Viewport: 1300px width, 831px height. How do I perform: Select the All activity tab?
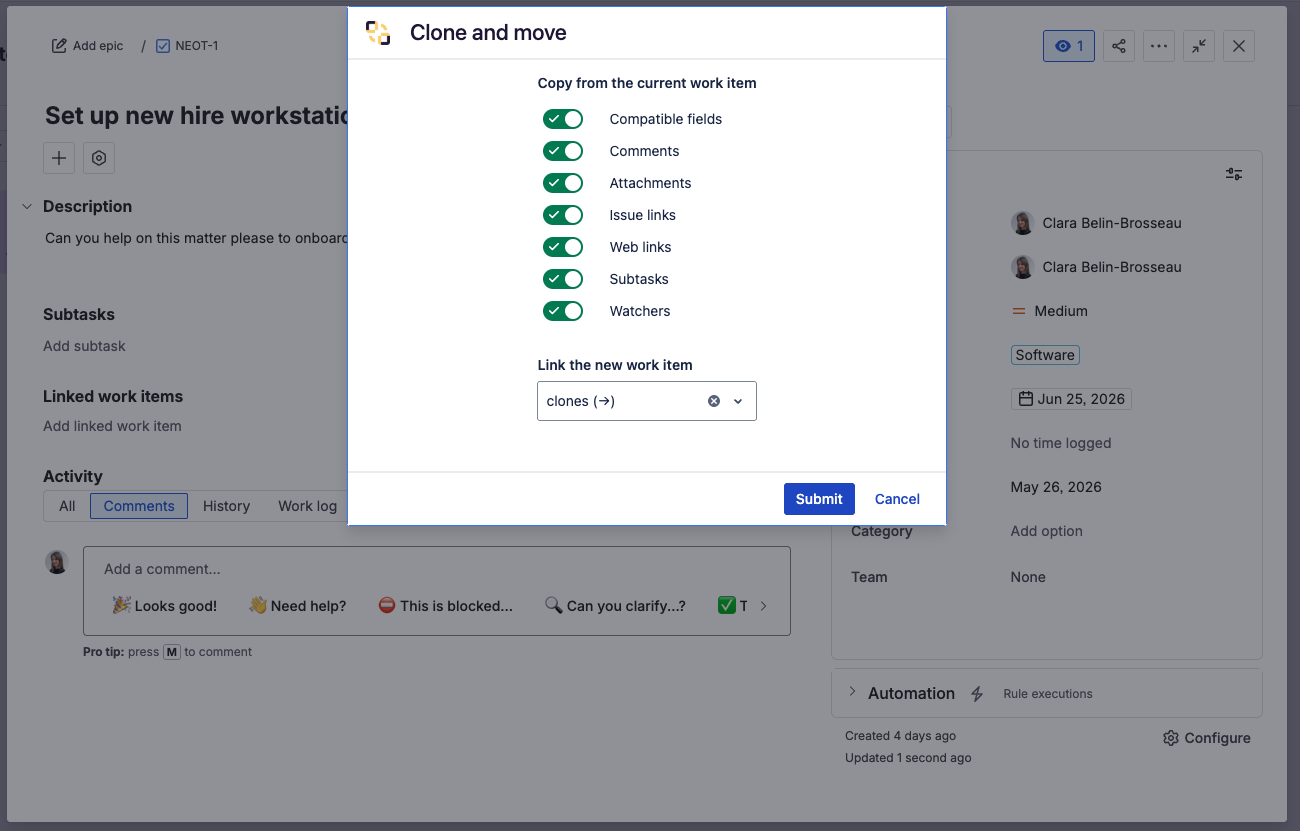tap(67, 506)
